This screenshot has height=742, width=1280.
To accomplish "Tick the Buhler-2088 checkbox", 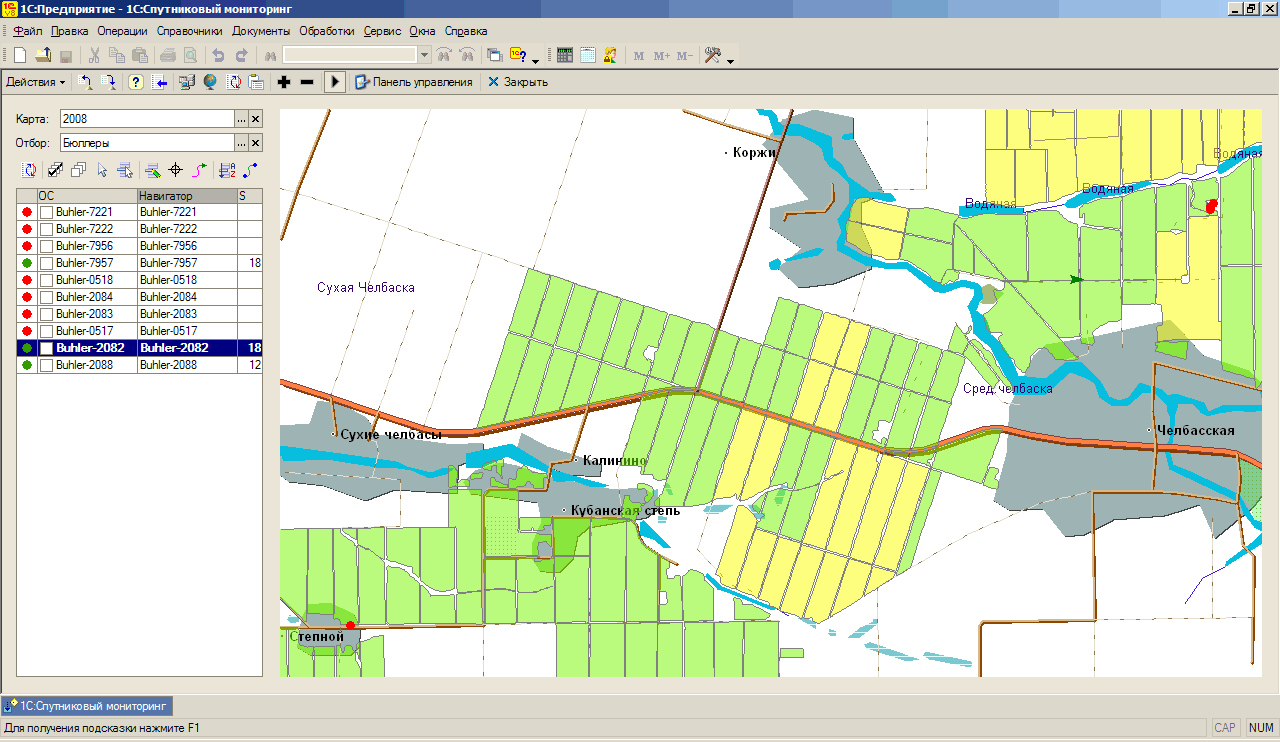I will pyautogui.click(x=46, y=365).
